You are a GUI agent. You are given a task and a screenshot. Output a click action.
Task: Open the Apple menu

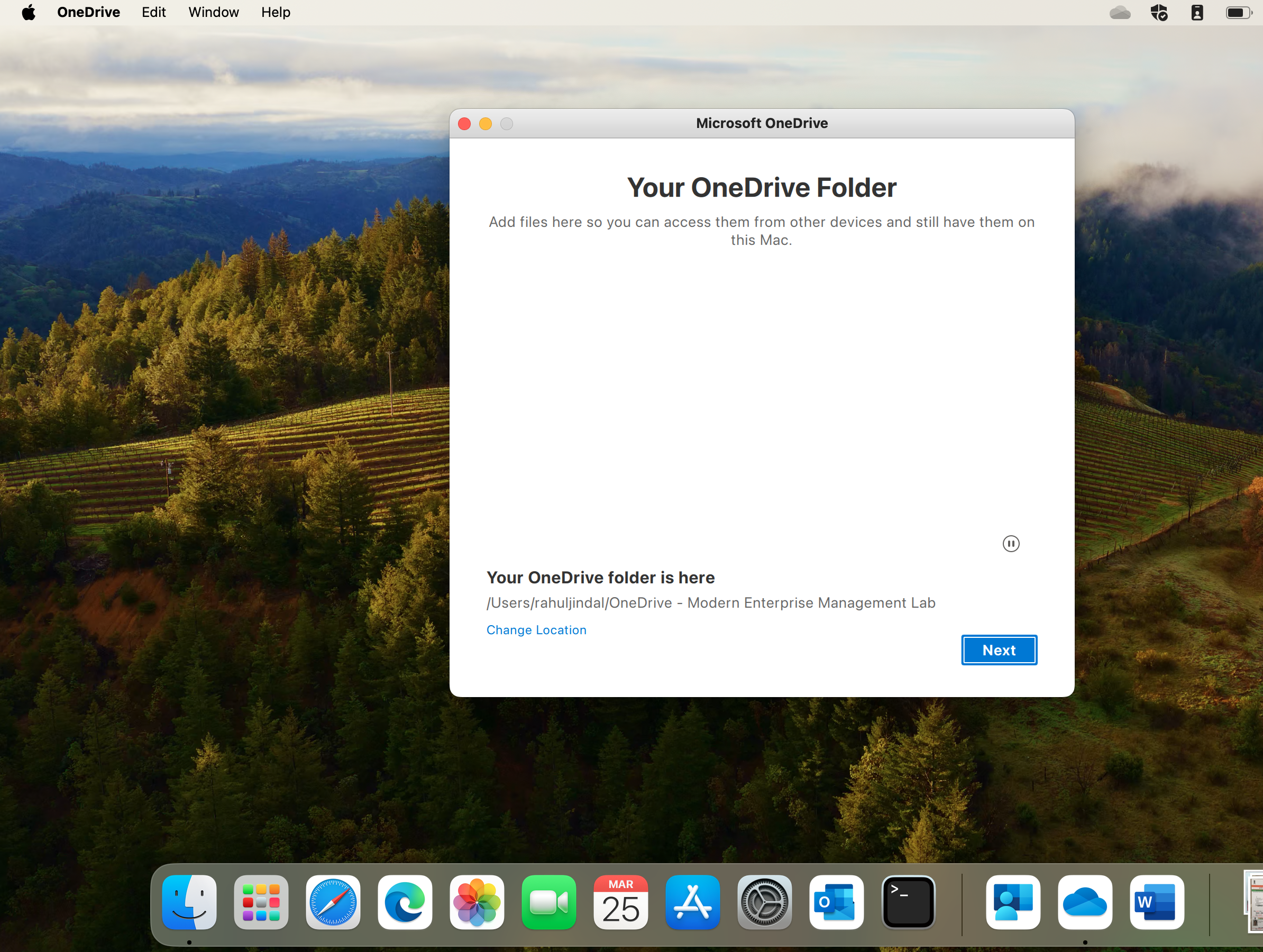pyautogui.click(x=29, y=12)
